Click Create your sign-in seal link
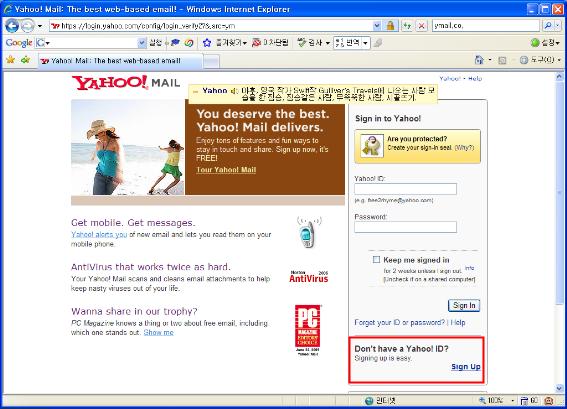The image size is (567, 409). 420,148
